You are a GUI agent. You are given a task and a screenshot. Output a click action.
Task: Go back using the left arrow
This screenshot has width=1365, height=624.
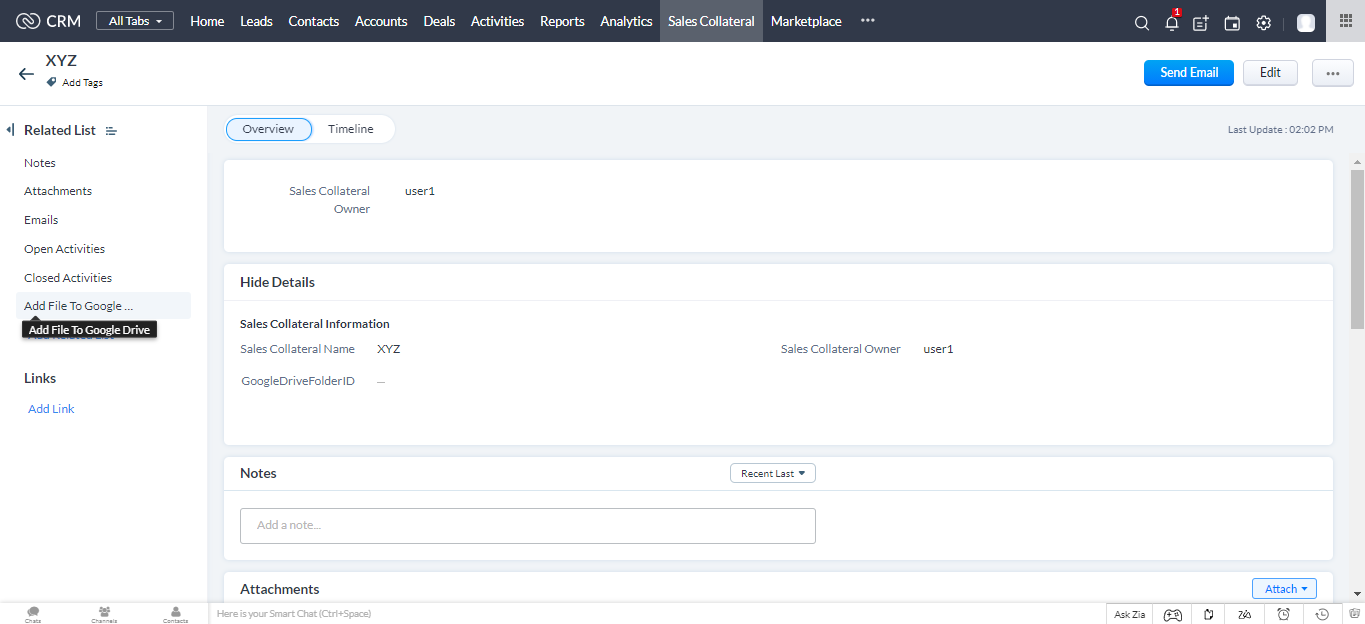[x=26, y=74]
